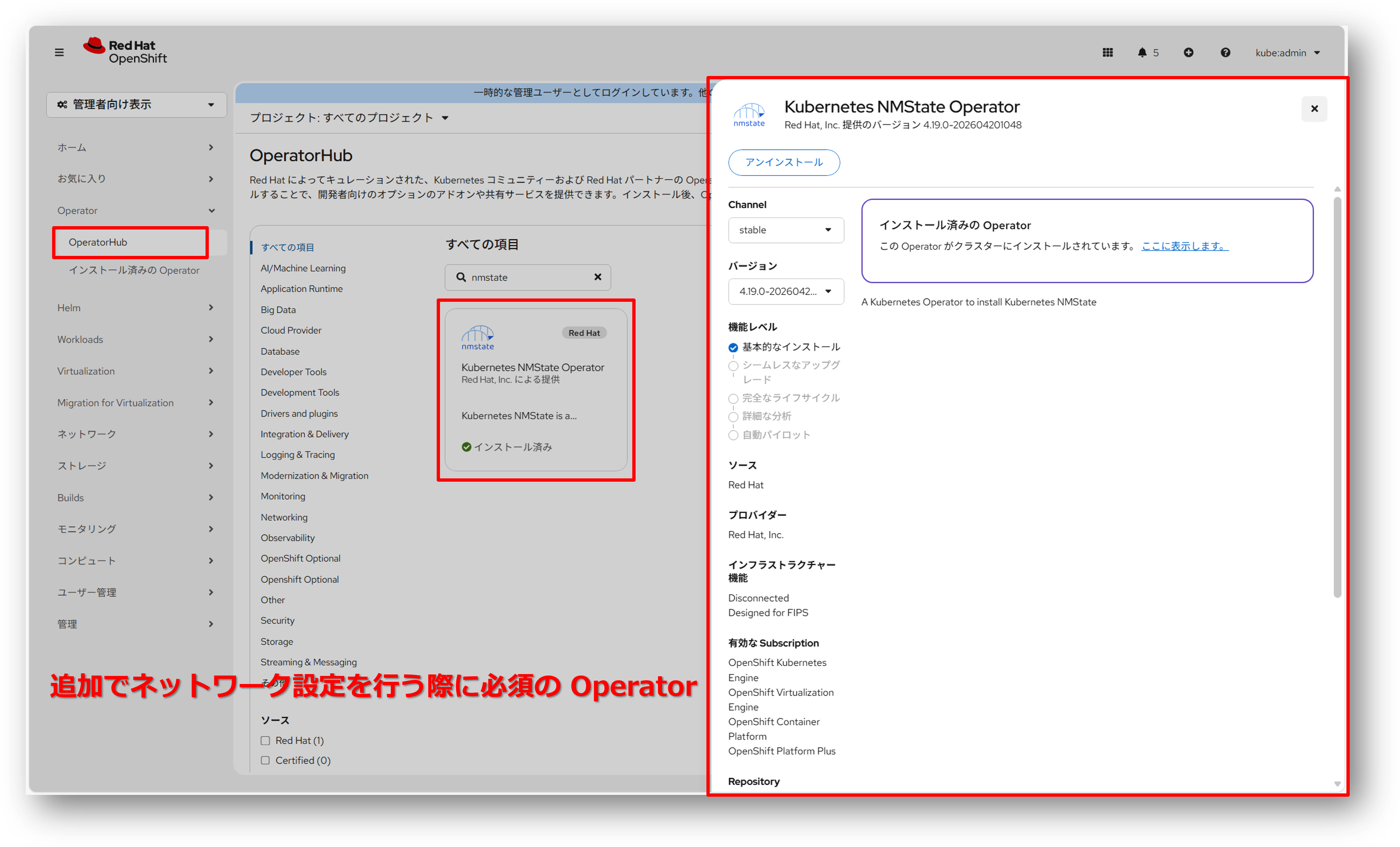Filter by Observability category

pos(287,537)
